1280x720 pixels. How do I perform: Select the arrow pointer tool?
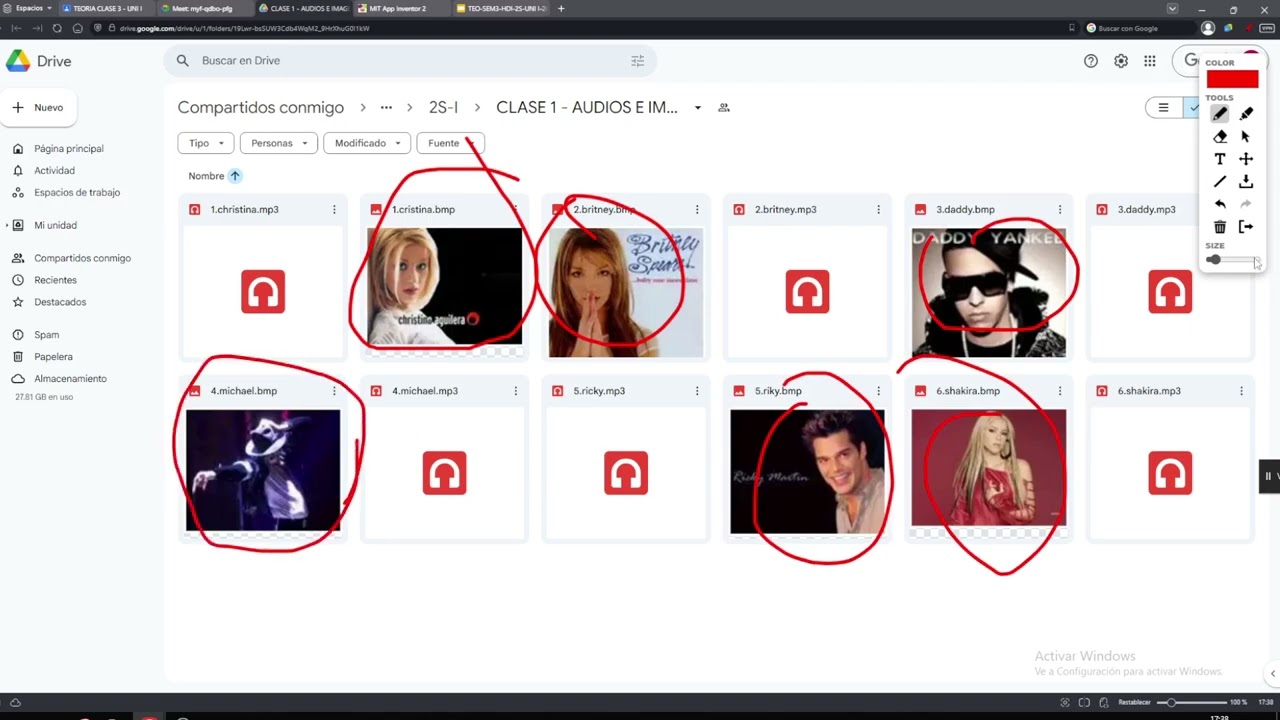coord(1246,136)
